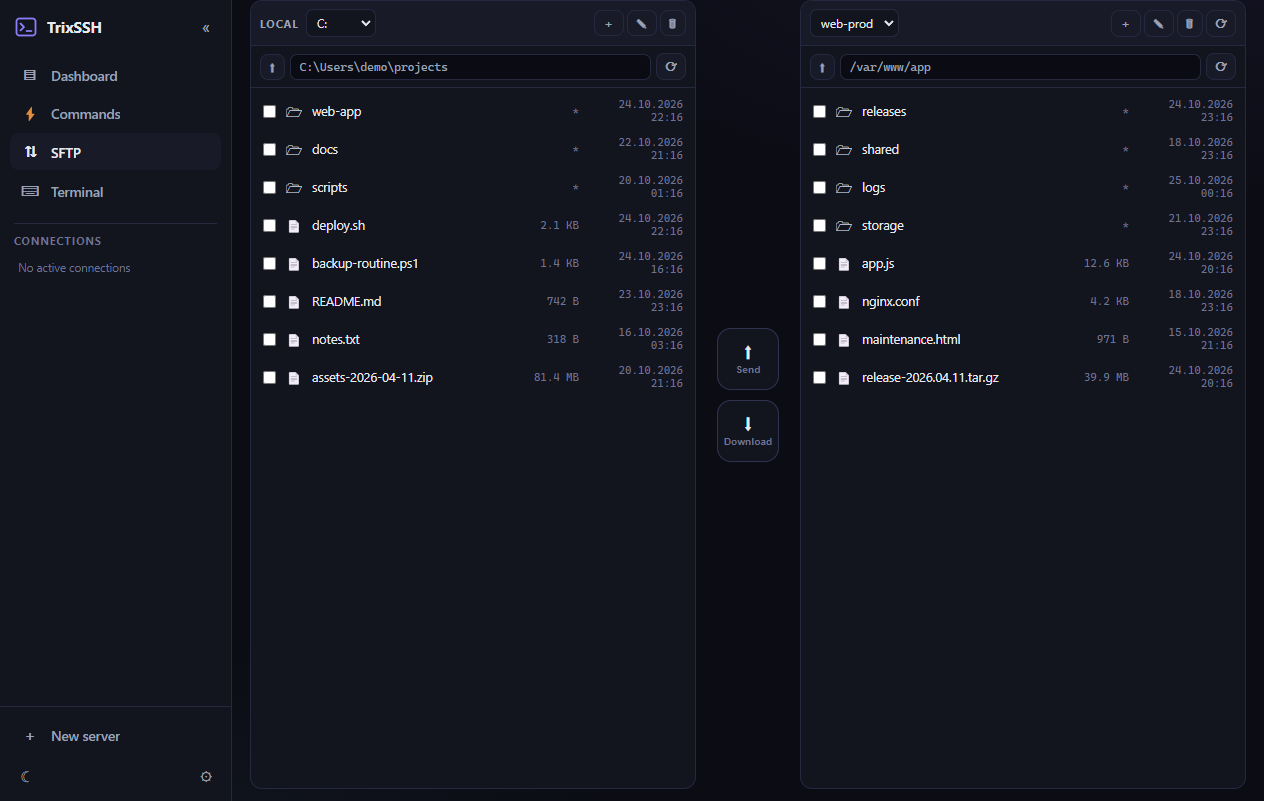Click the Send button
Image resolution: width=1264 pixels, height=801 pixels.
click(748, 359)
